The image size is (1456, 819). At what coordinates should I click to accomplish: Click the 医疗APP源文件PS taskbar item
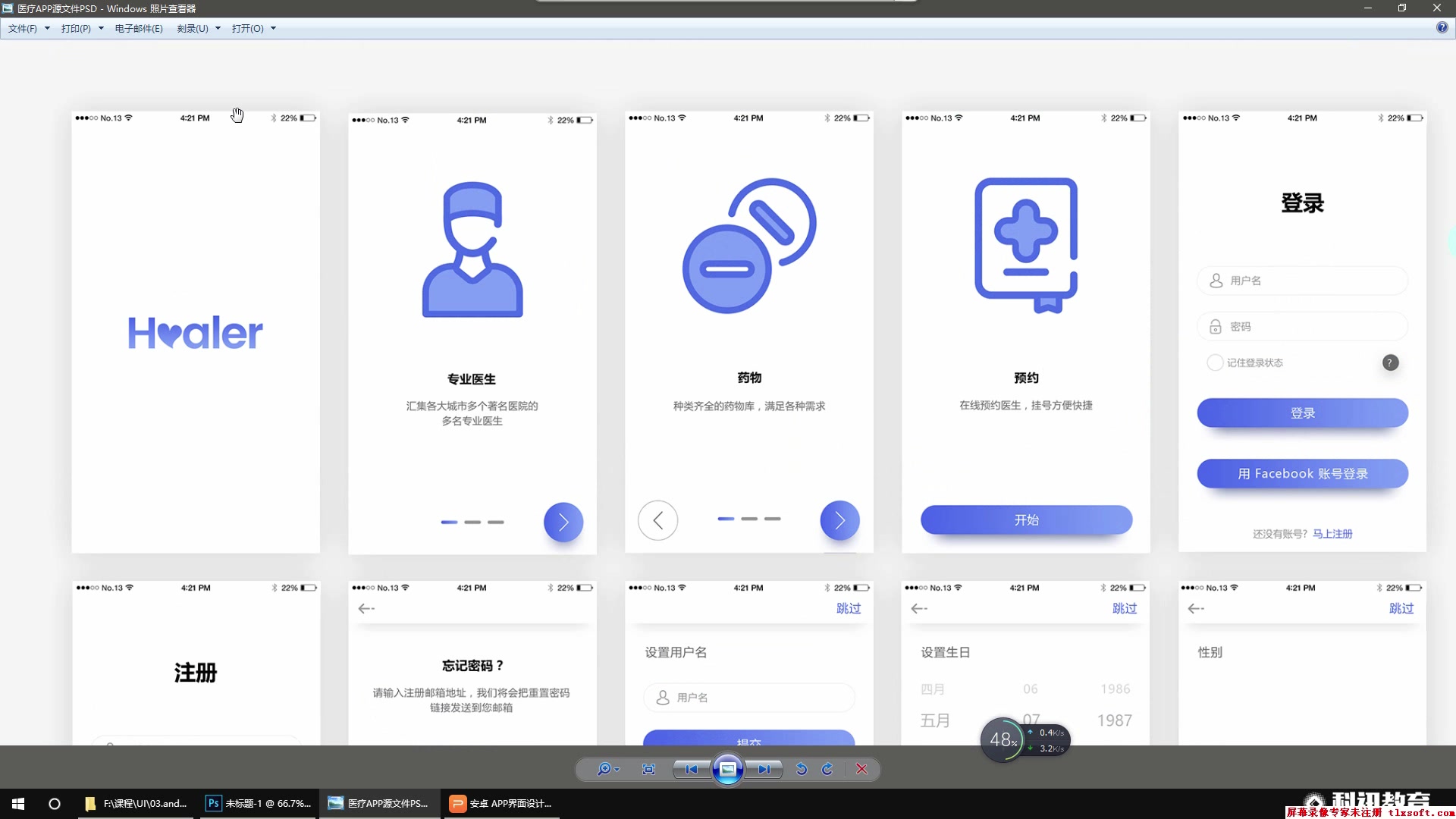379,804
